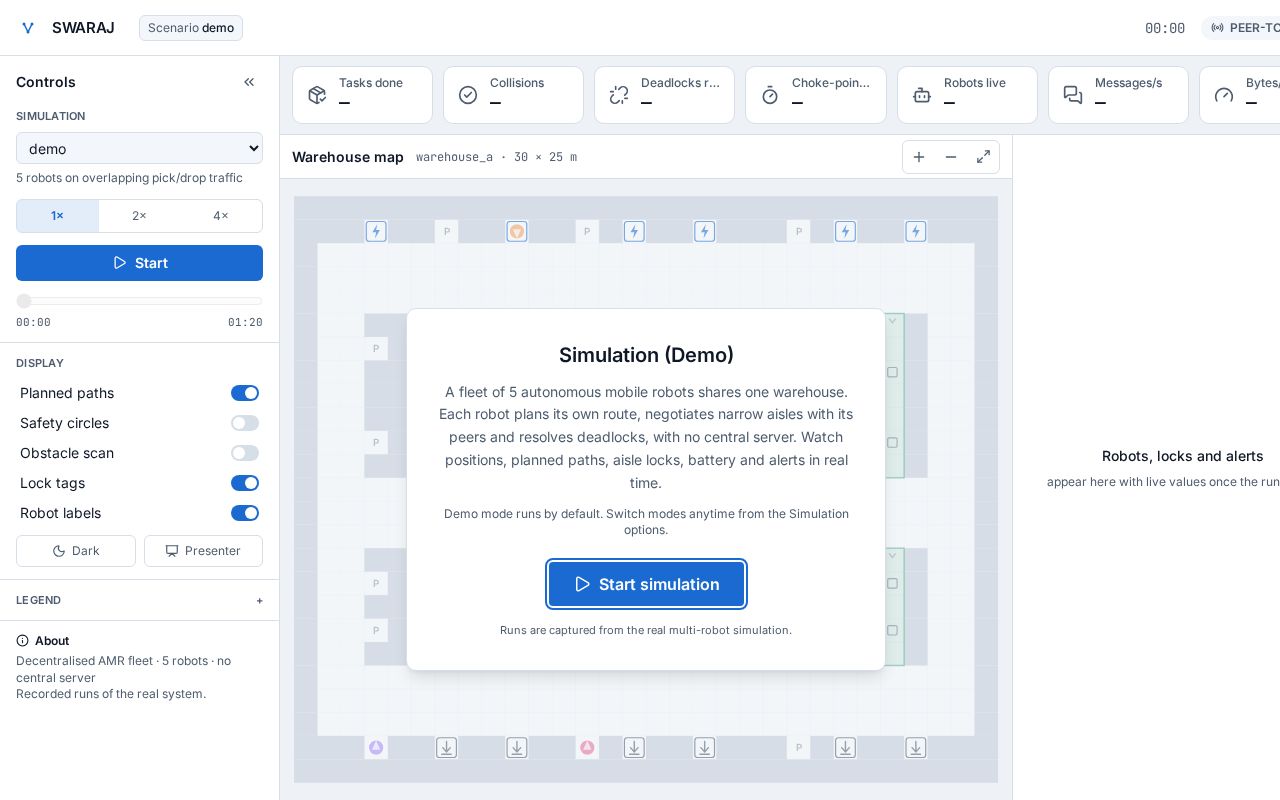Click the Collisions checkmark icon
The height and width of the screenshot is (800, 1280).
[468, 95]
